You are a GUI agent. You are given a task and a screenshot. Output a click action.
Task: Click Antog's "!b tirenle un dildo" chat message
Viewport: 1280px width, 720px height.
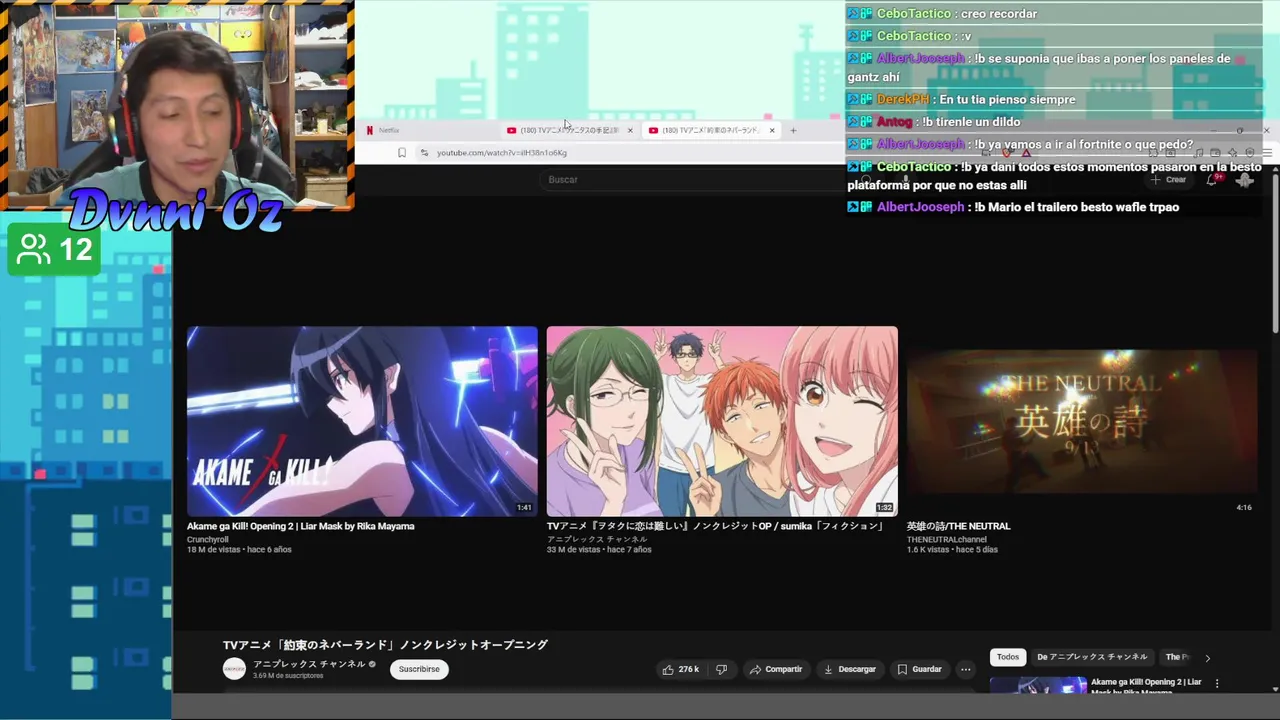[x=934, y=122]
